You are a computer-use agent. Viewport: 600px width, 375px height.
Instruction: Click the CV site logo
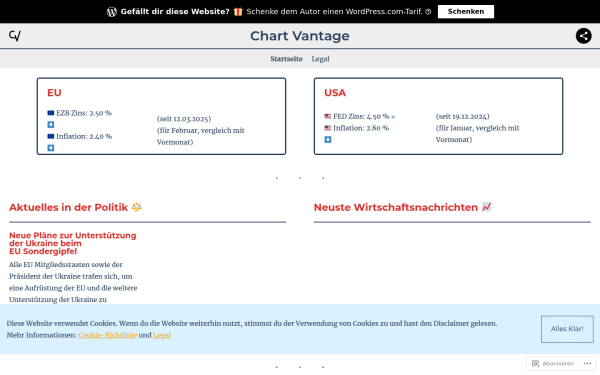(x=15, y=36)
